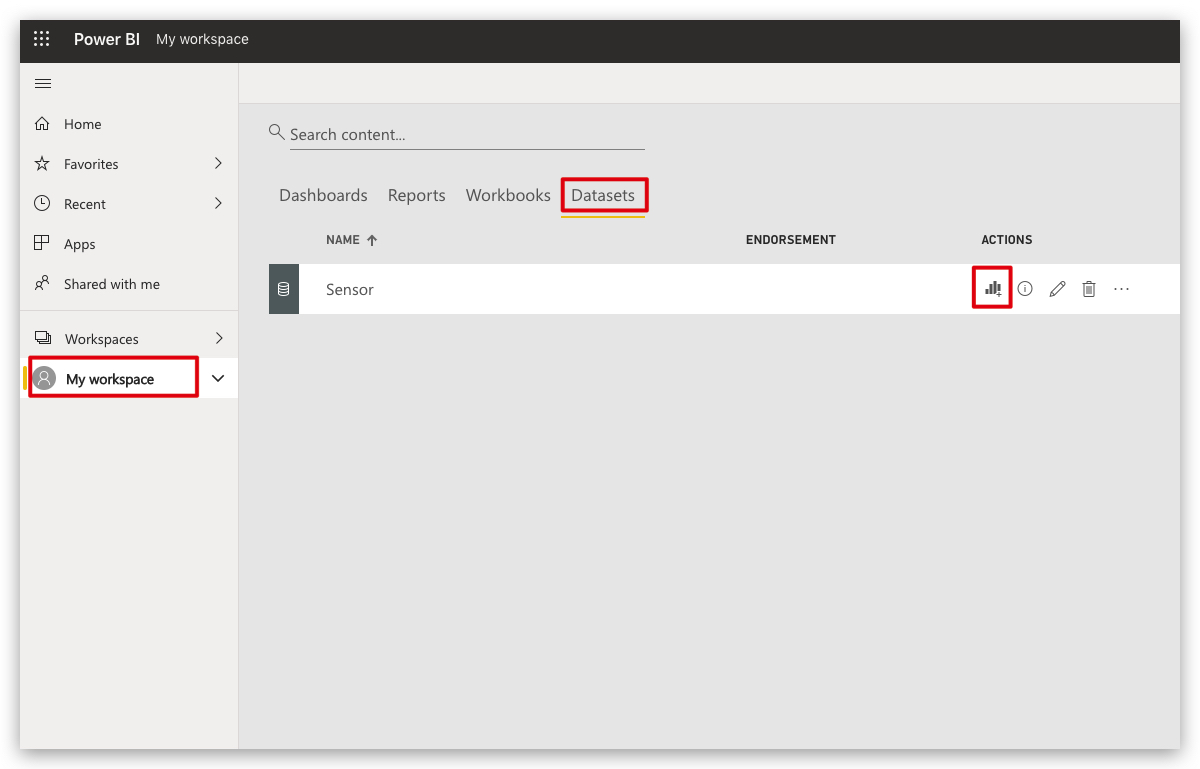The image size is (1200, 769).
Task: Open Apps in navigation
Action: pyautogui.click(x=80, y=244)
